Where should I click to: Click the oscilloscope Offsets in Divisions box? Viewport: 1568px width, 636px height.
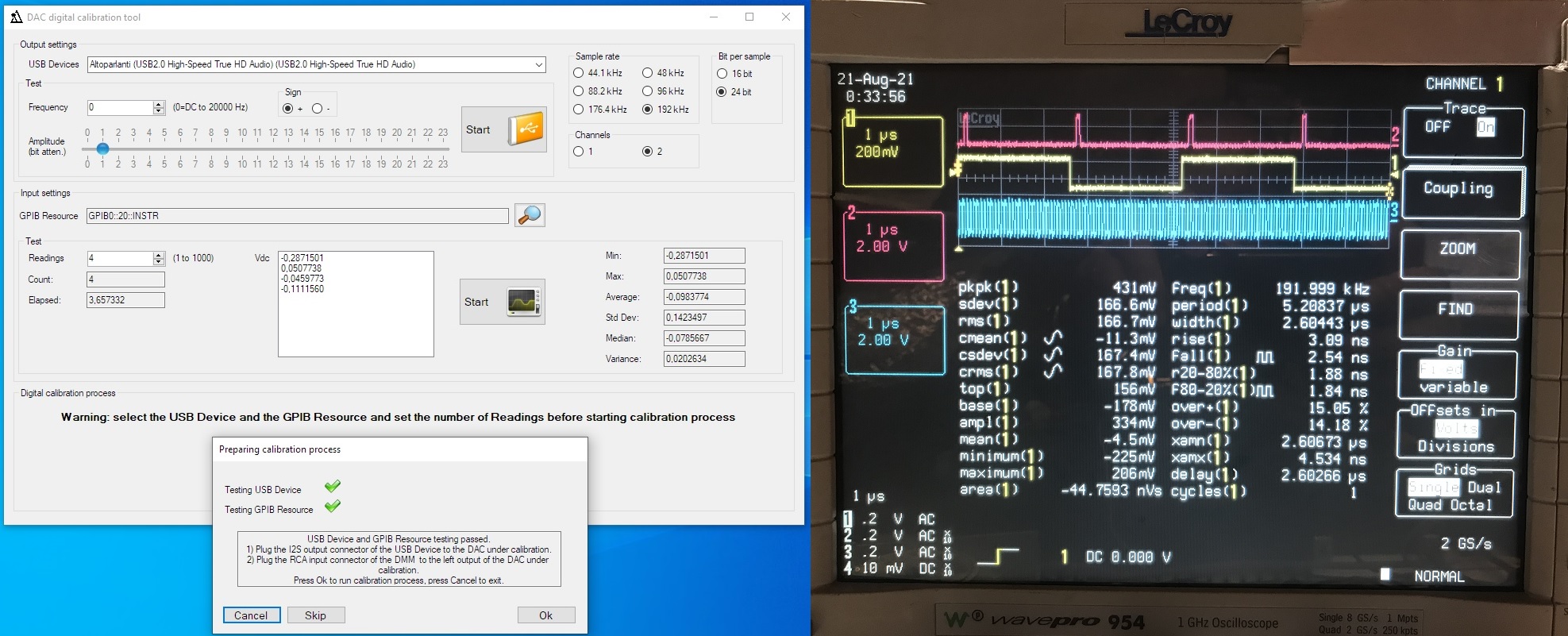[x=1455, y=434]
